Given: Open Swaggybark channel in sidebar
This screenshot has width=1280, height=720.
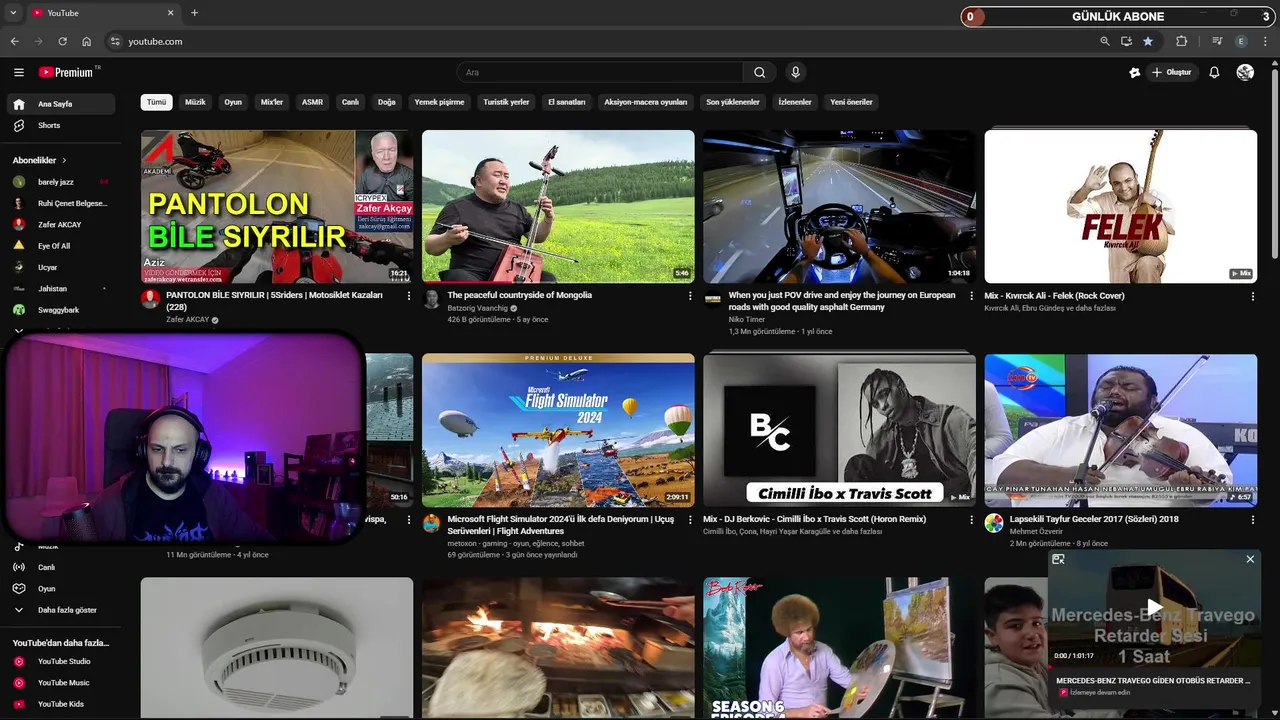Looking at the screenshot, I should (60, 310).
